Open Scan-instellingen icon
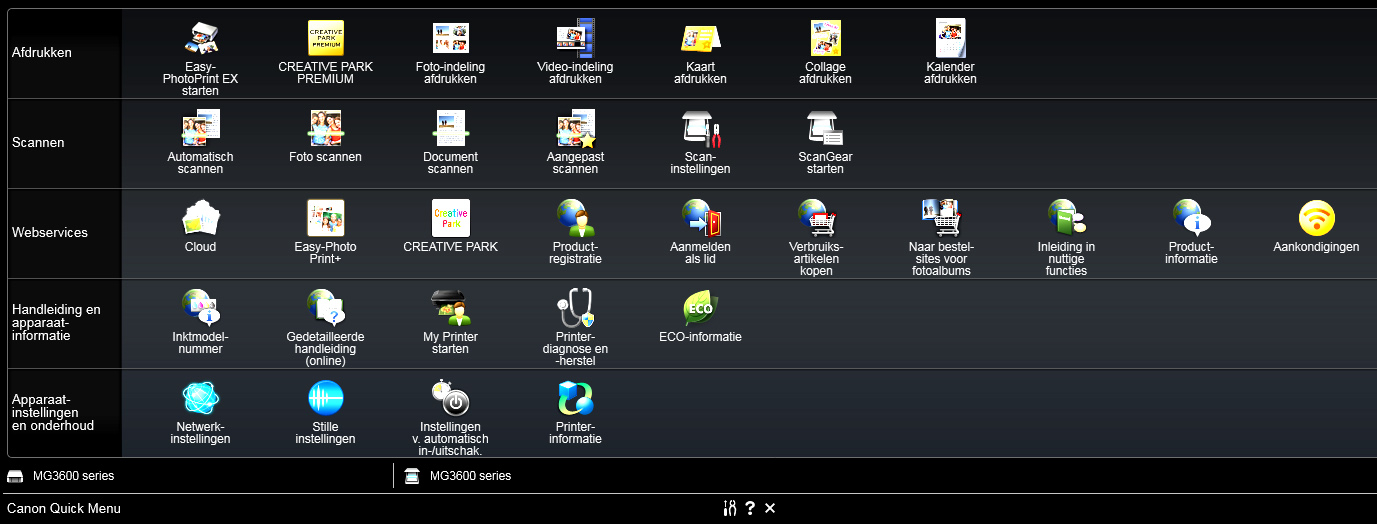The height and width of the screenshot is (524, 1377). (700, 128)
